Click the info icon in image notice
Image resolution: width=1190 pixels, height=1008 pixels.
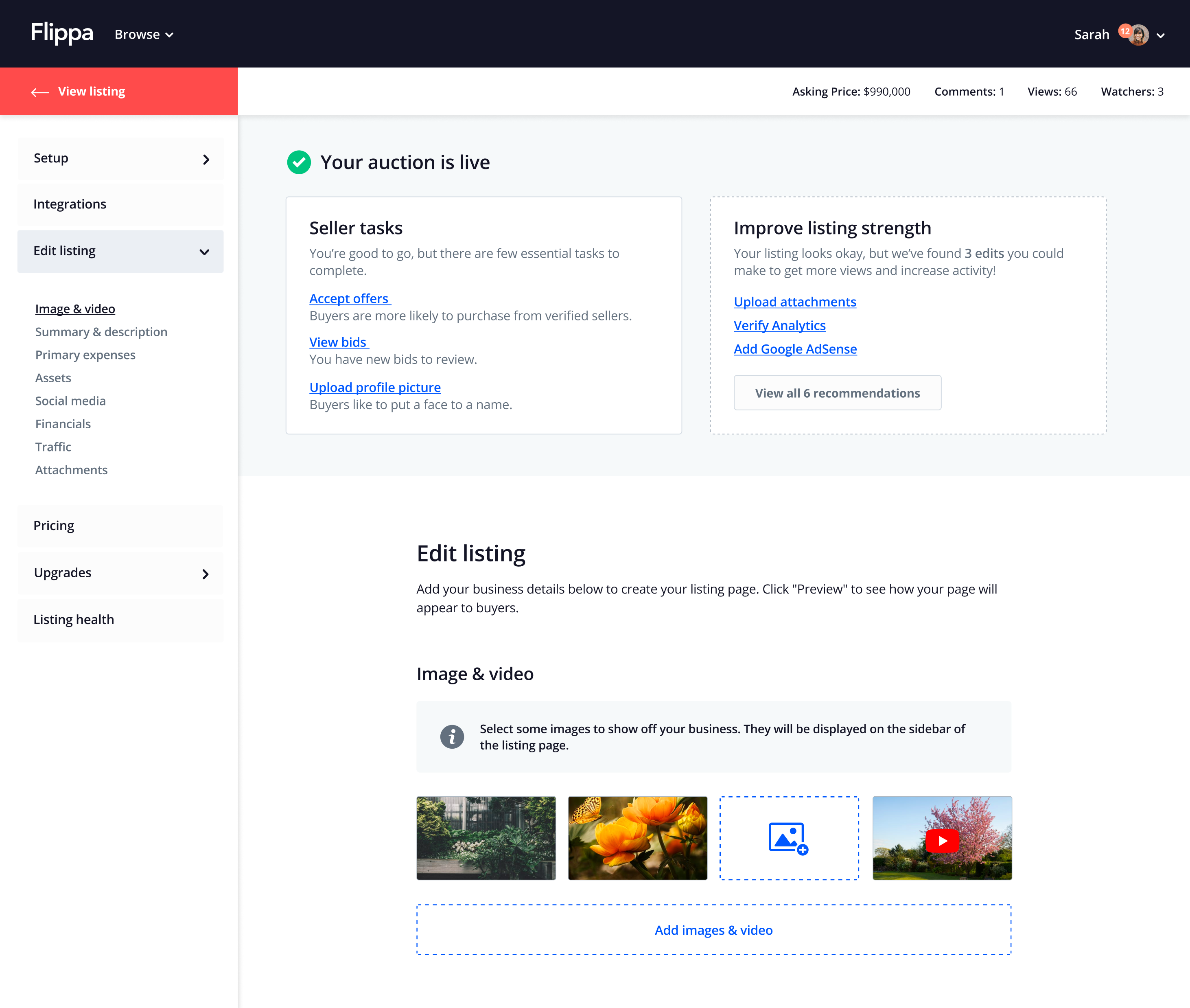coord(452,736)
